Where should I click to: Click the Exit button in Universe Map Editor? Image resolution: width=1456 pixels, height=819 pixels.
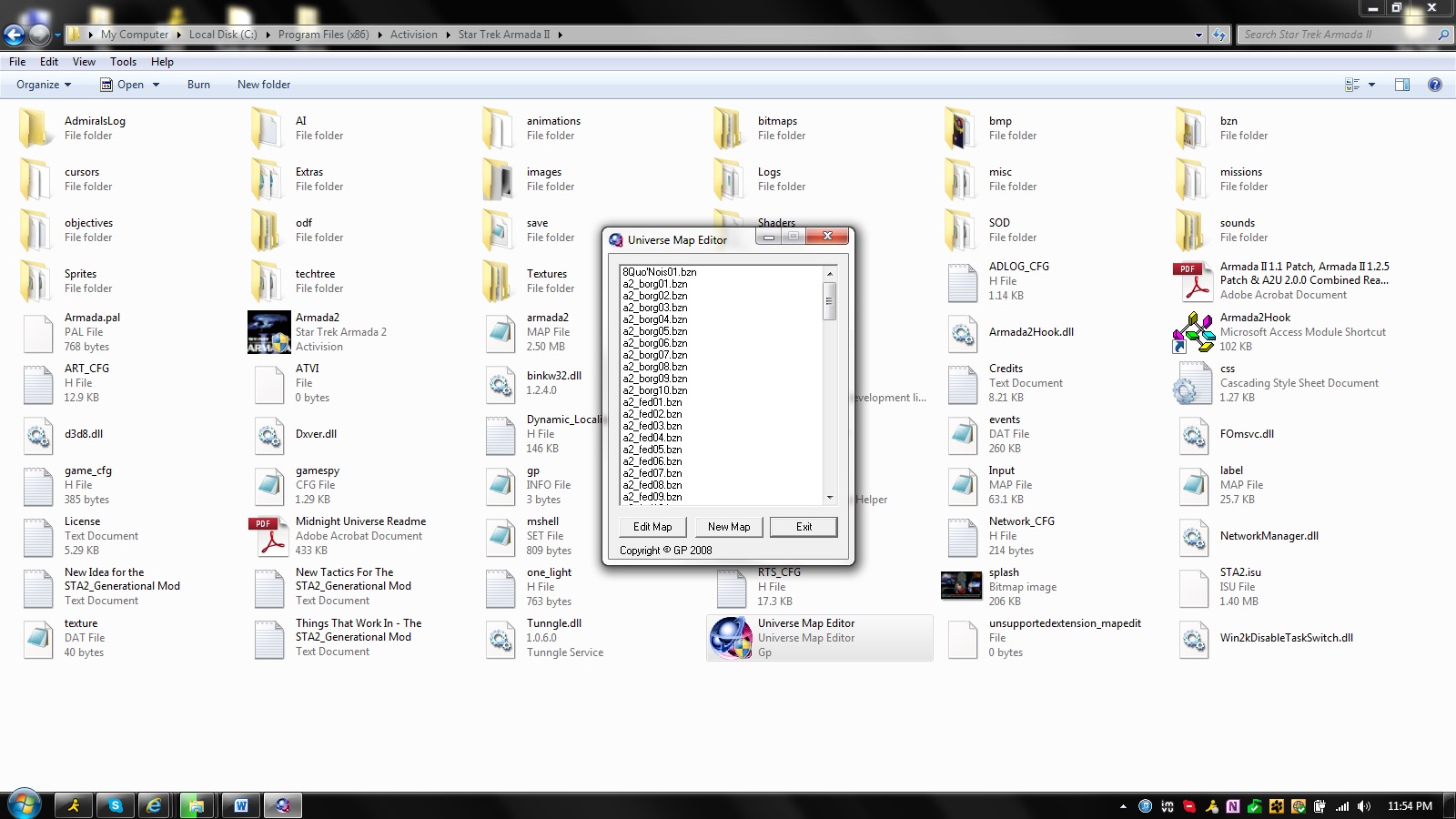pyautogui.click(x=804, y=527)
